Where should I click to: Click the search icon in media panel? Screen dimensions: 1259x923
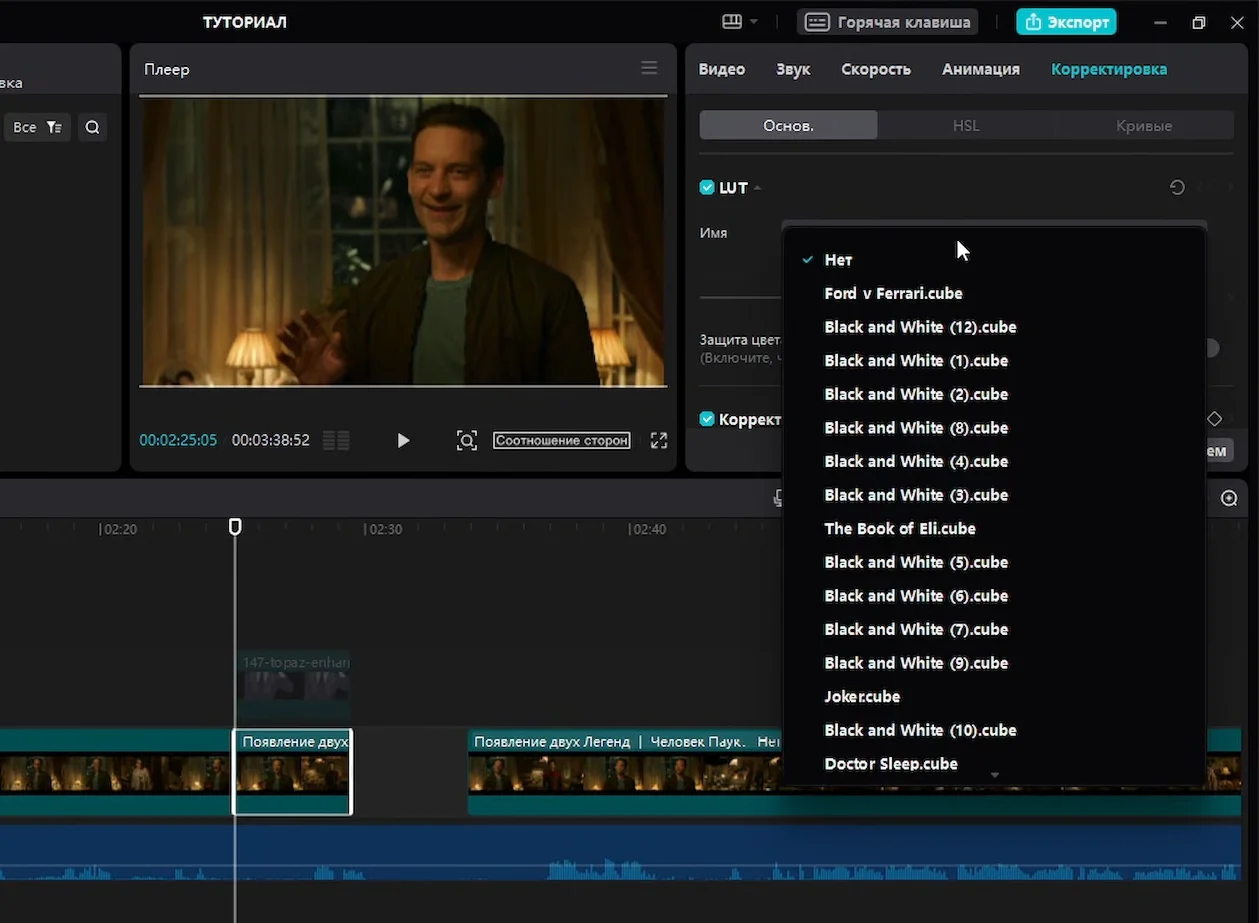click(x=92, y=127)
